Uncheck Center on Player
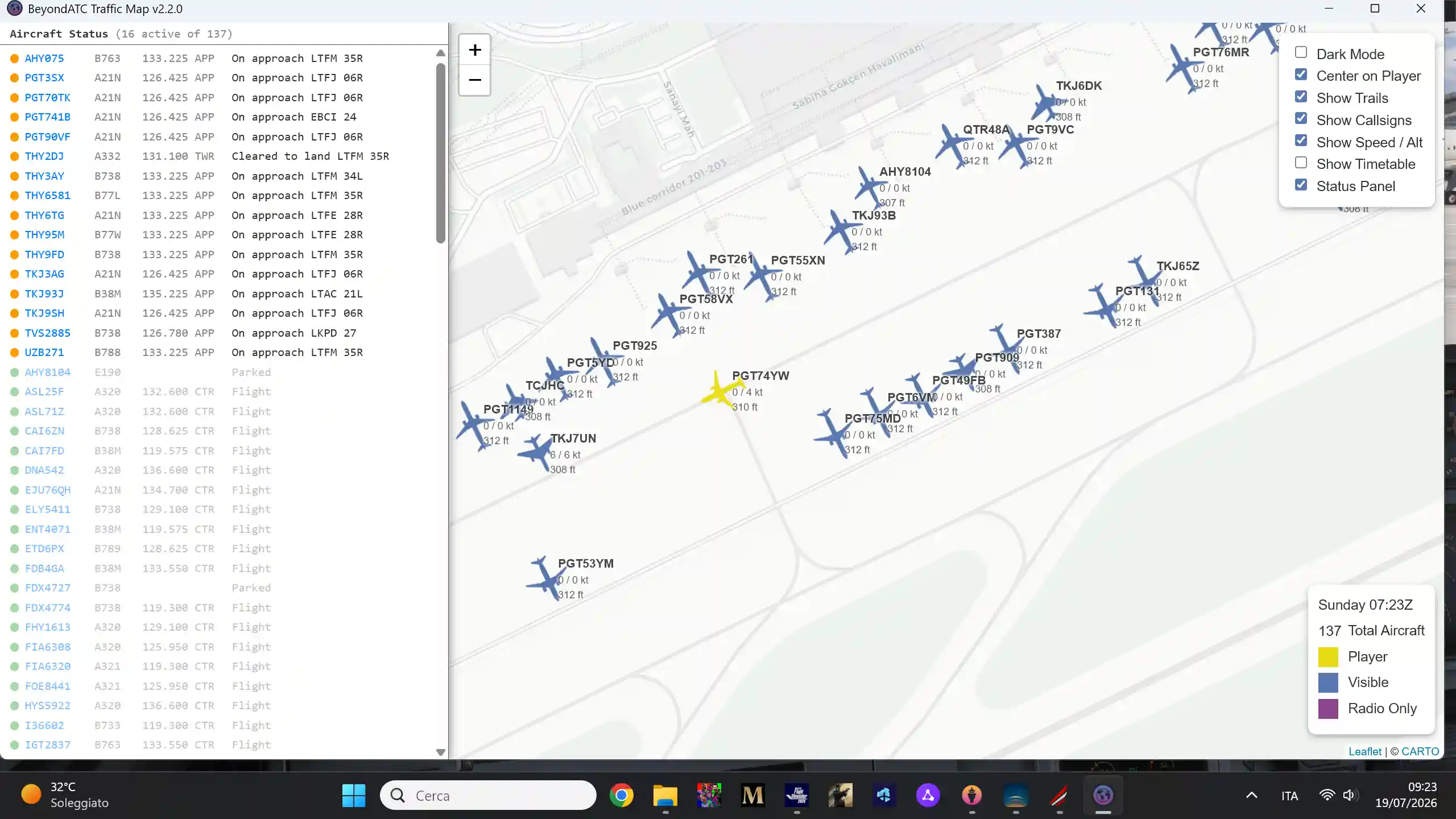 pyautogui.click(x=1301, y=75)
